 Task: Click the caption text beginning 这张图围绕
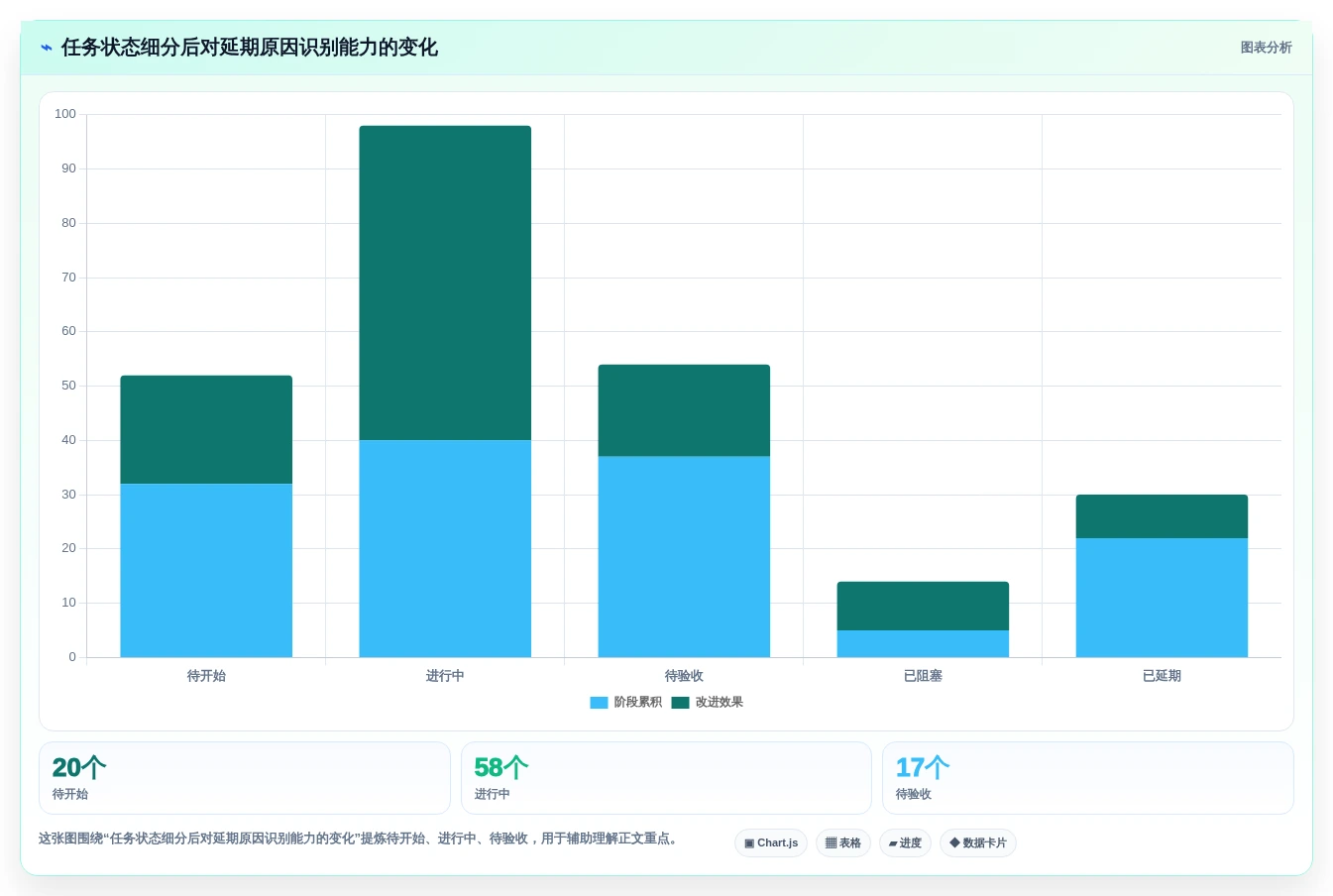click(x=361, y=839)
